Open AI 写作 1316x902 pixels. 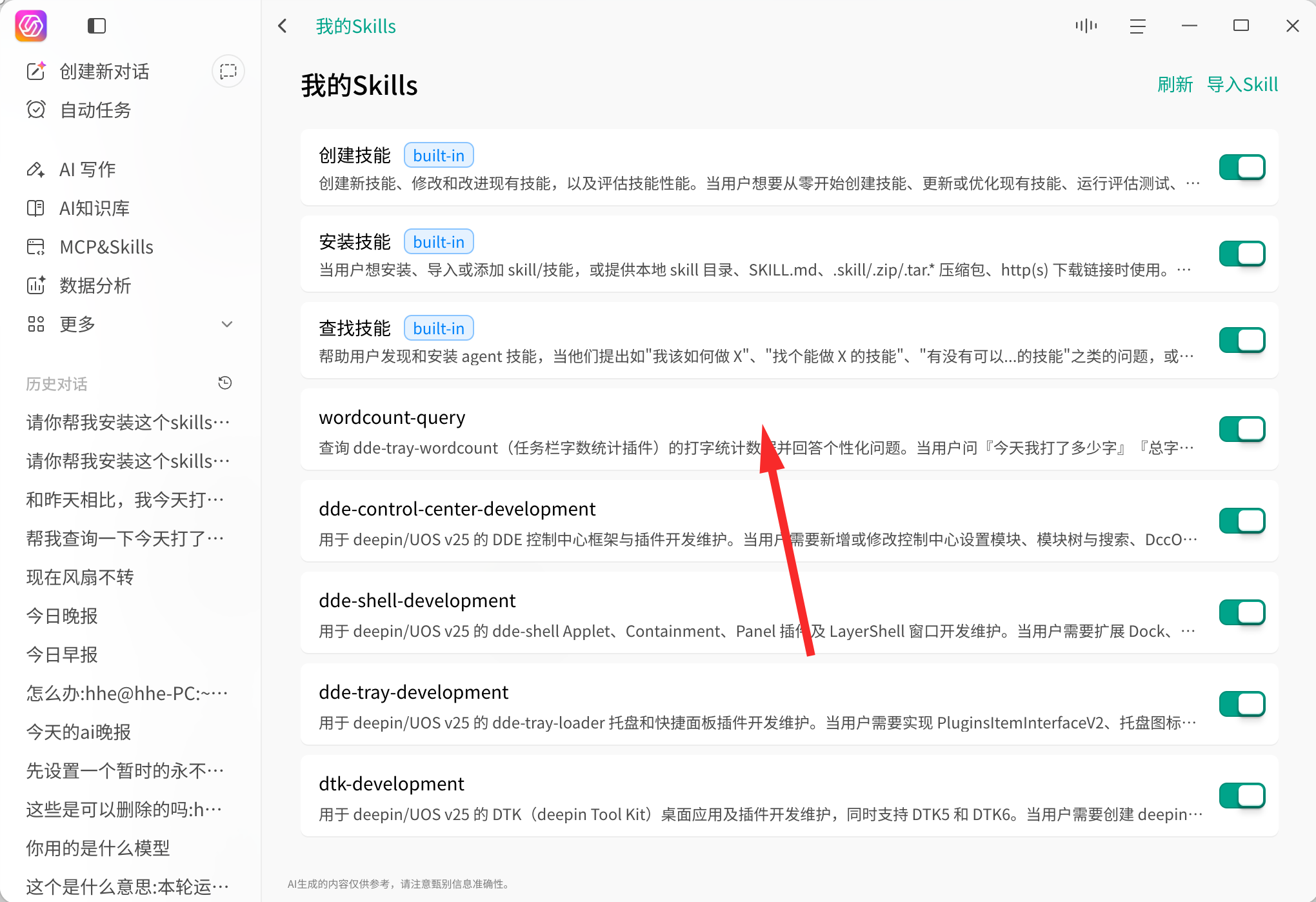click(87, 169)
